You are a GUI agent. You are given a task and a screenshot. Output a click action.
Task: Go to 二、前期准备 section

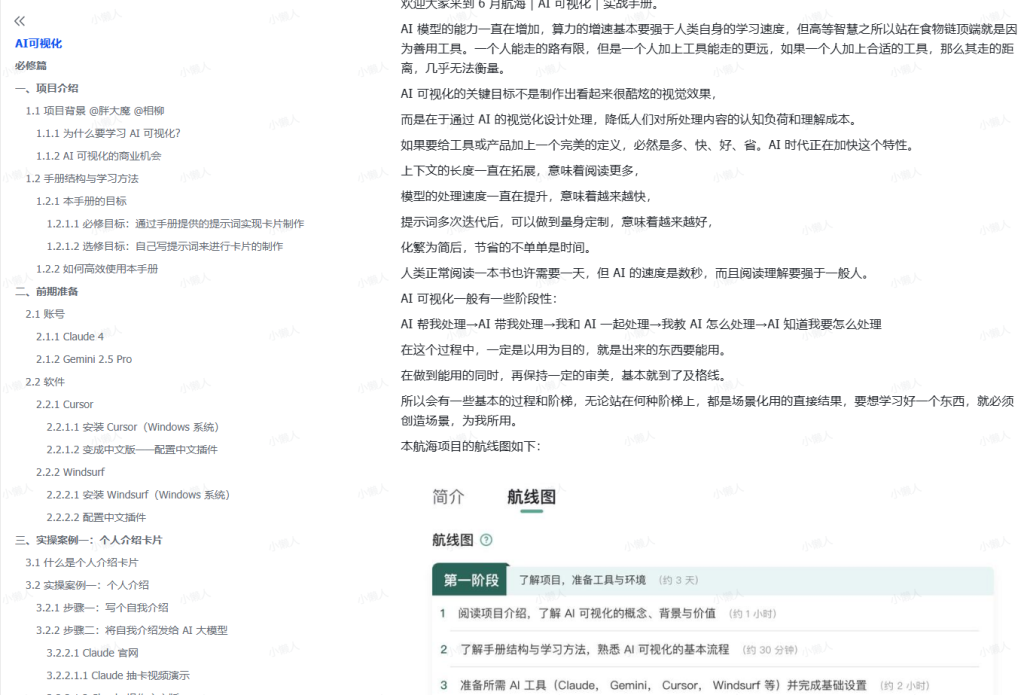pos(46,291)
